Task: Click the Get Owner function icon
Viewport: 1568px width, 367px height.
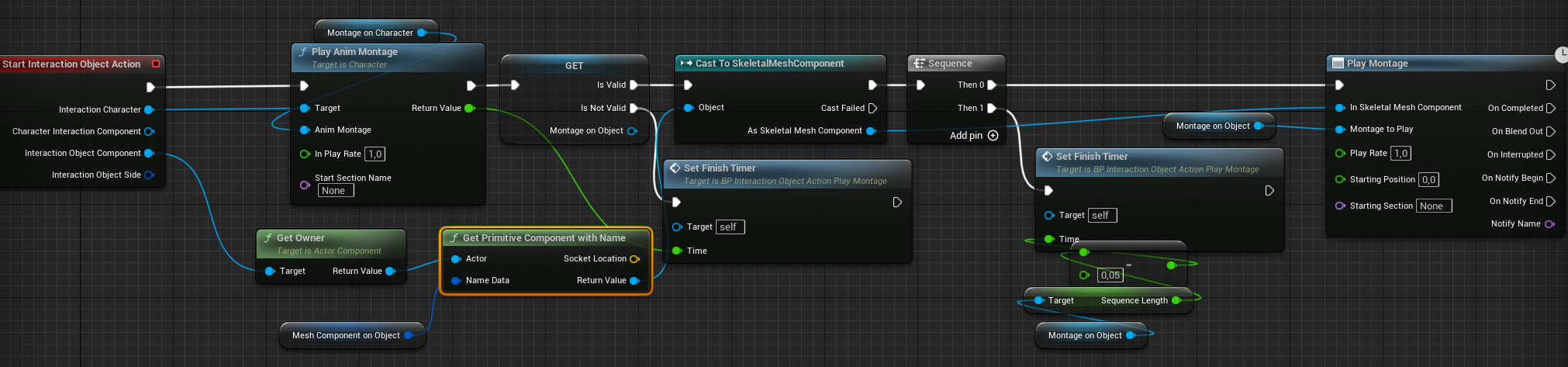Action: [x=268, y=238]
